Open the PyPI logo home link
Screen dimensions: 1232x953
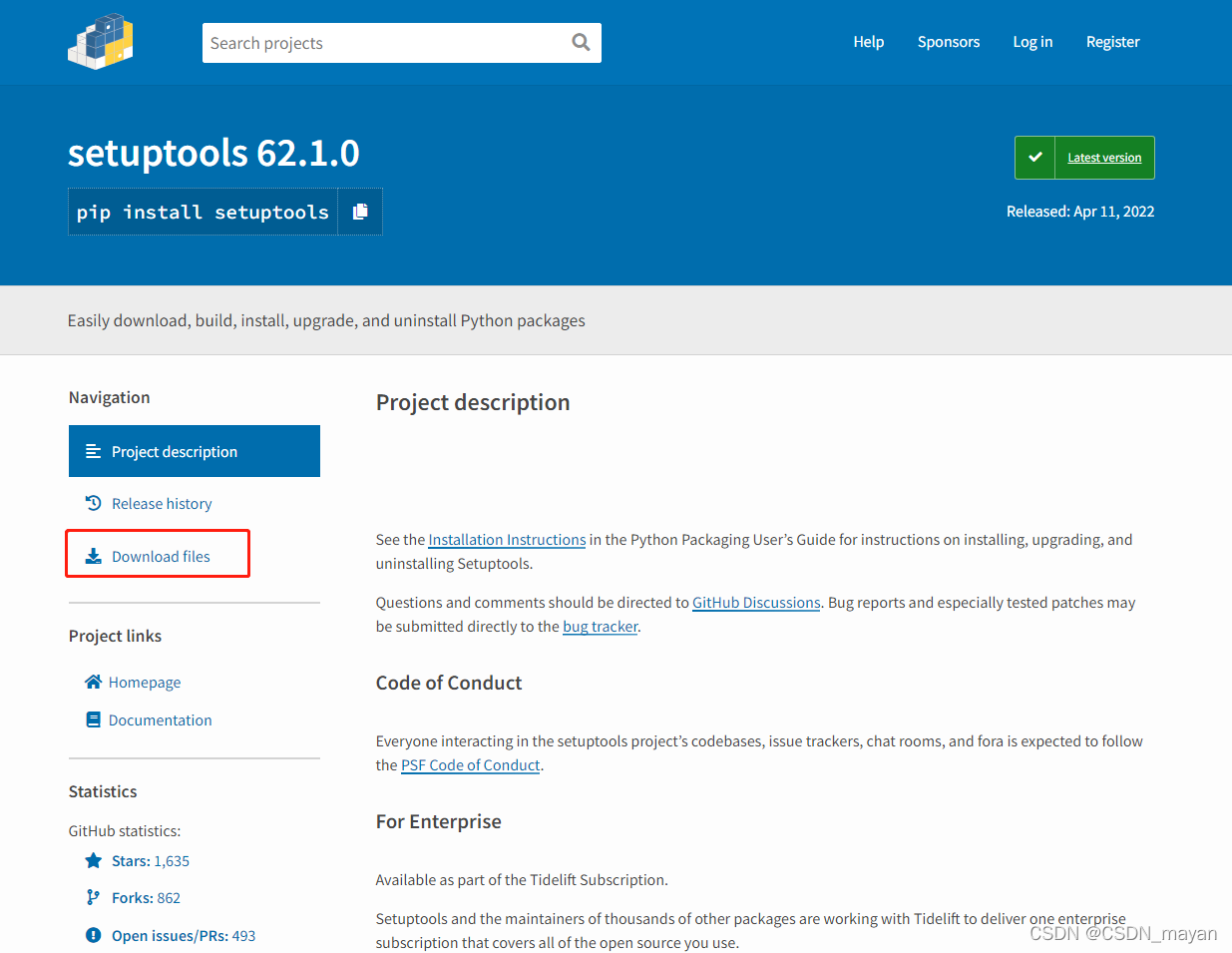click(101, 42)
